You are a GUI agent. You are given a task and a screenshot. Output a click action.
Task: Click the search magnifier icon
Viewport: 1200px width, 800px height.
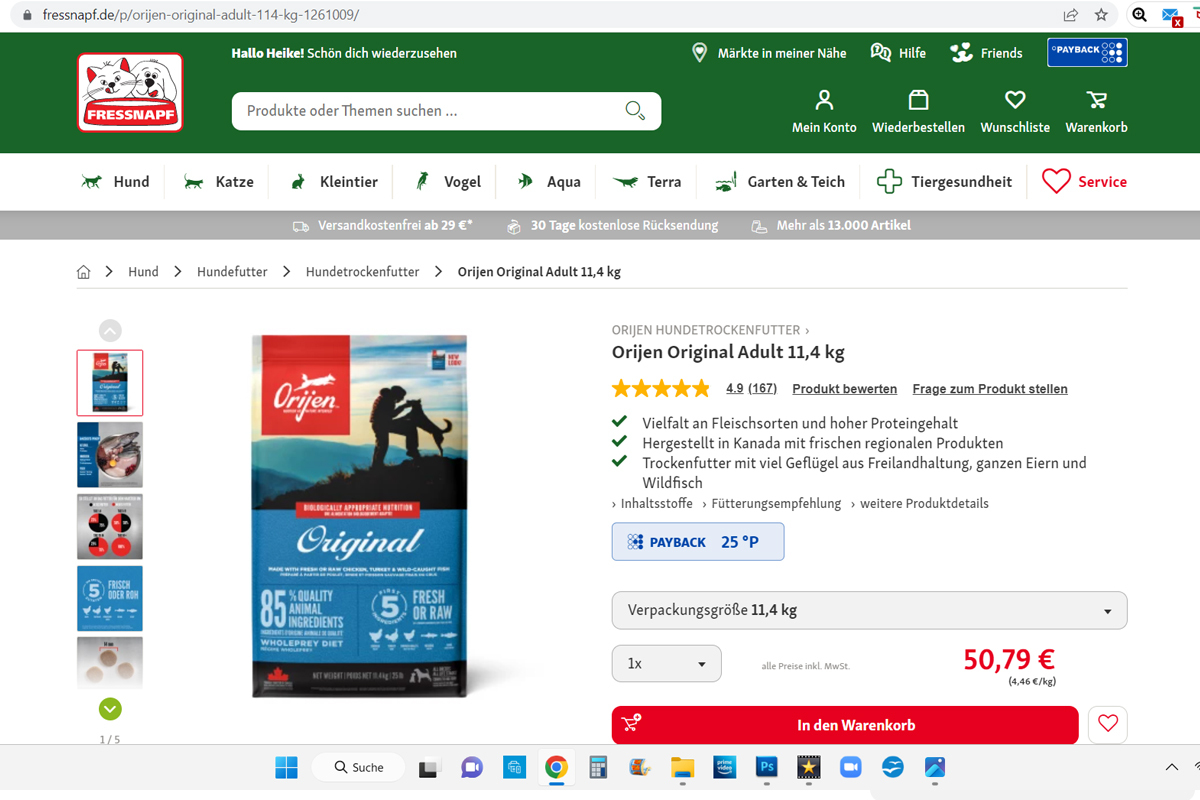[x=635, y=110]
